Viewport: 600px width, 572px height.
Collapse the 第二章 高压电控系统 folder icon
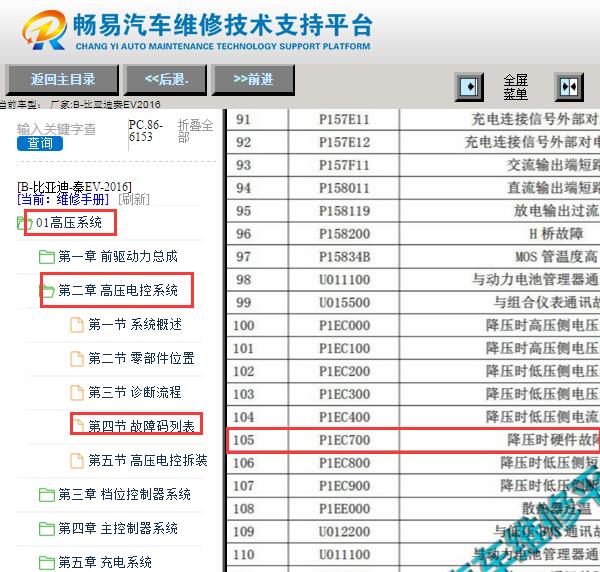(47, 290)
